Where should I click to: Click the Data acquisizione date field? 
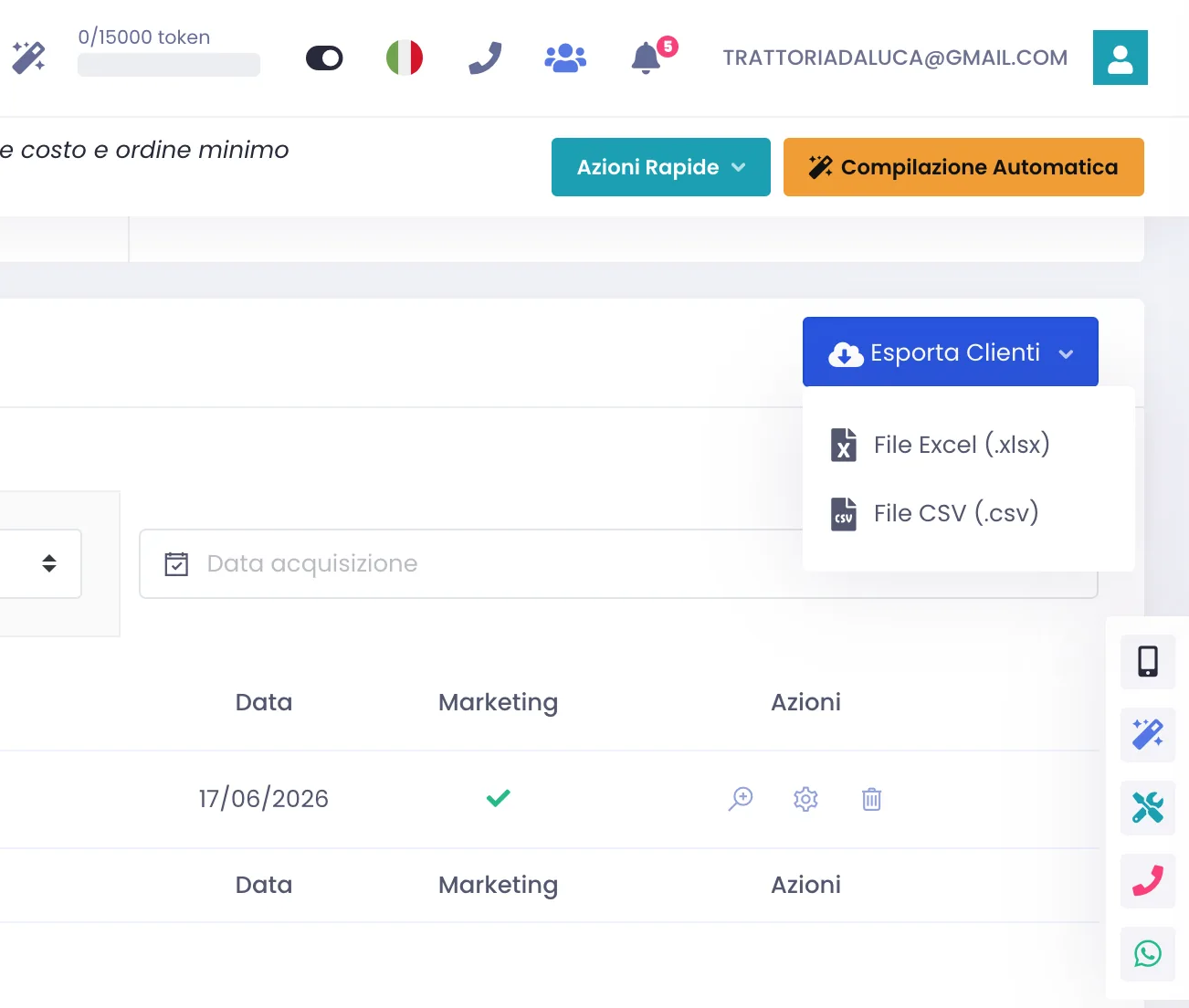pyautogui.click(x=618, y=563)
